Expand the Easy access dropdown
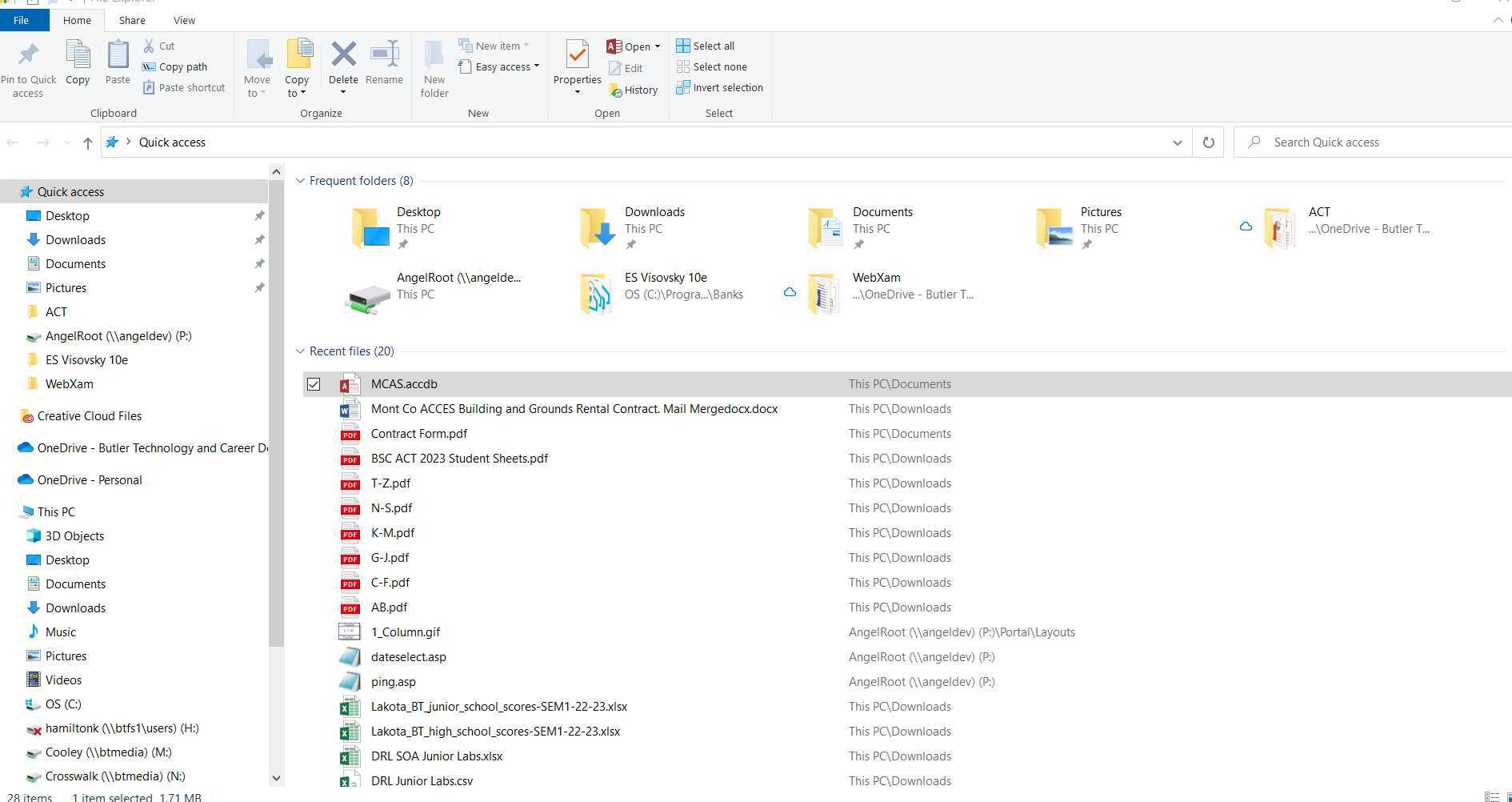The image size is (1512, 802). 536,67
